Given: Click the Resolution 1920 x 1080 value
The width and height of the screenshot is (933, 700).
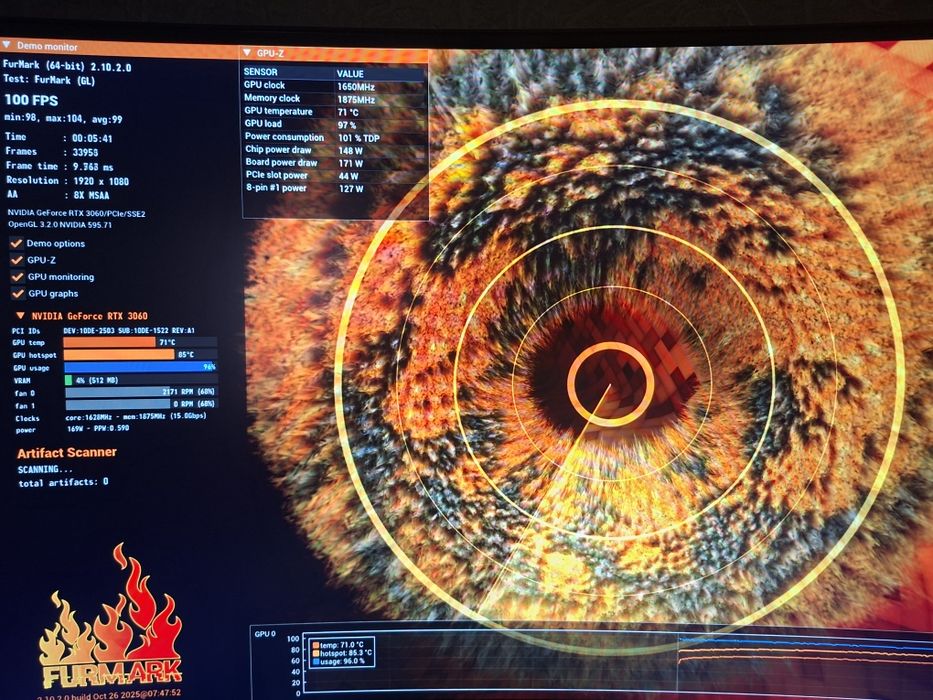Looking at the screenshot, I should click(x=101, y=181).
